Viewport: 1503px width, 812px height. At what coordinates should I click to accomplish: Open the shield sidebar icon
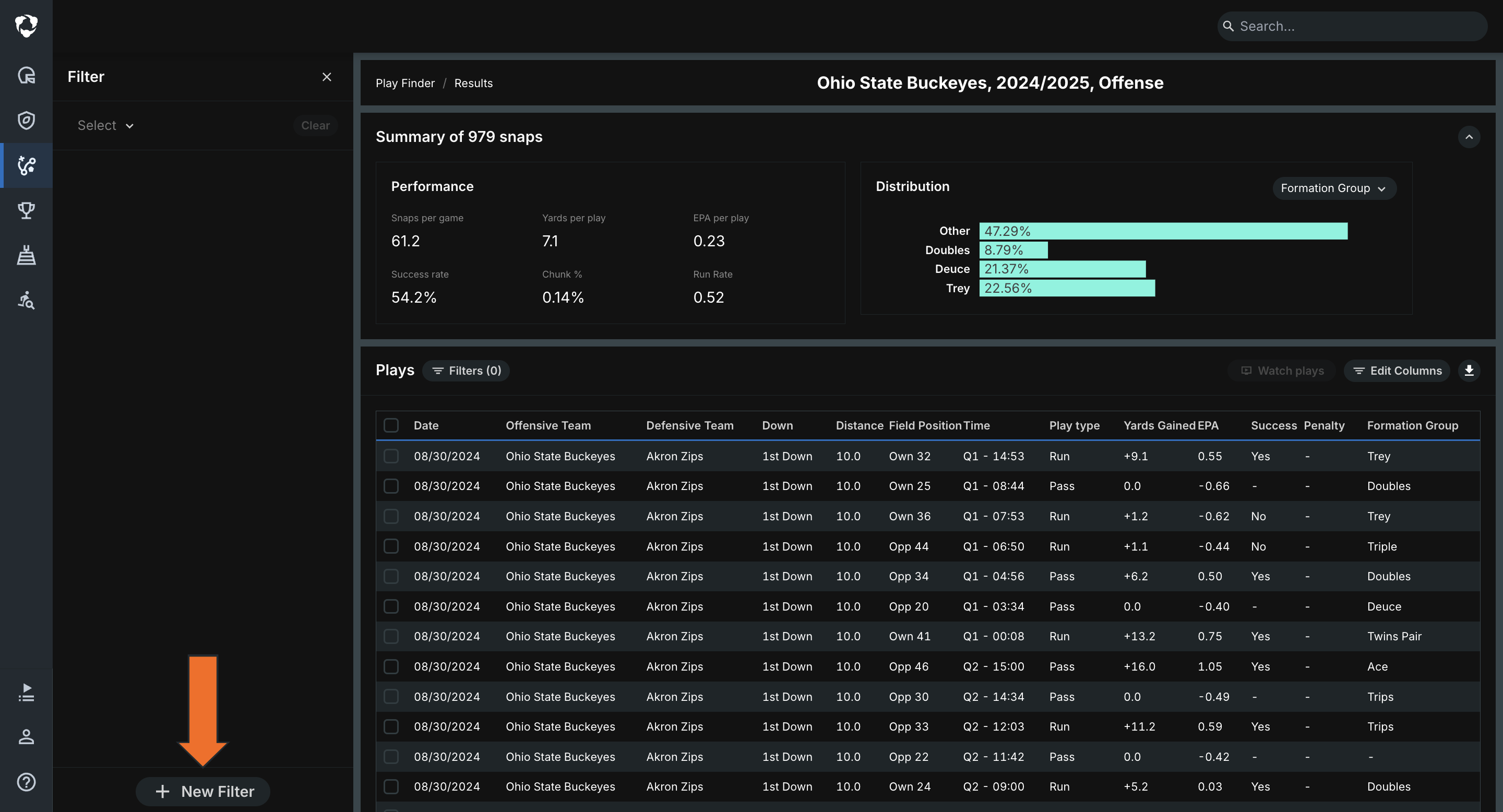click(26, 120)
